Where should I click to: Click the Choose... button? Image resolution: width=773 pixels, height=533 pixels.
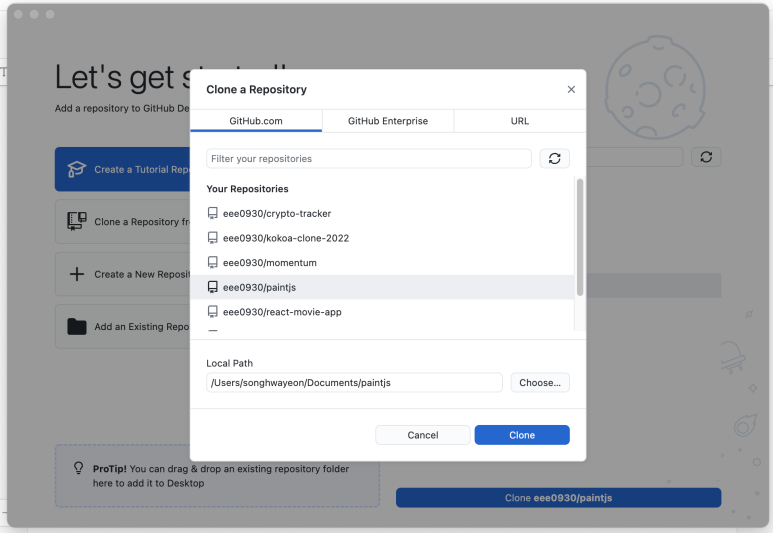540,383
